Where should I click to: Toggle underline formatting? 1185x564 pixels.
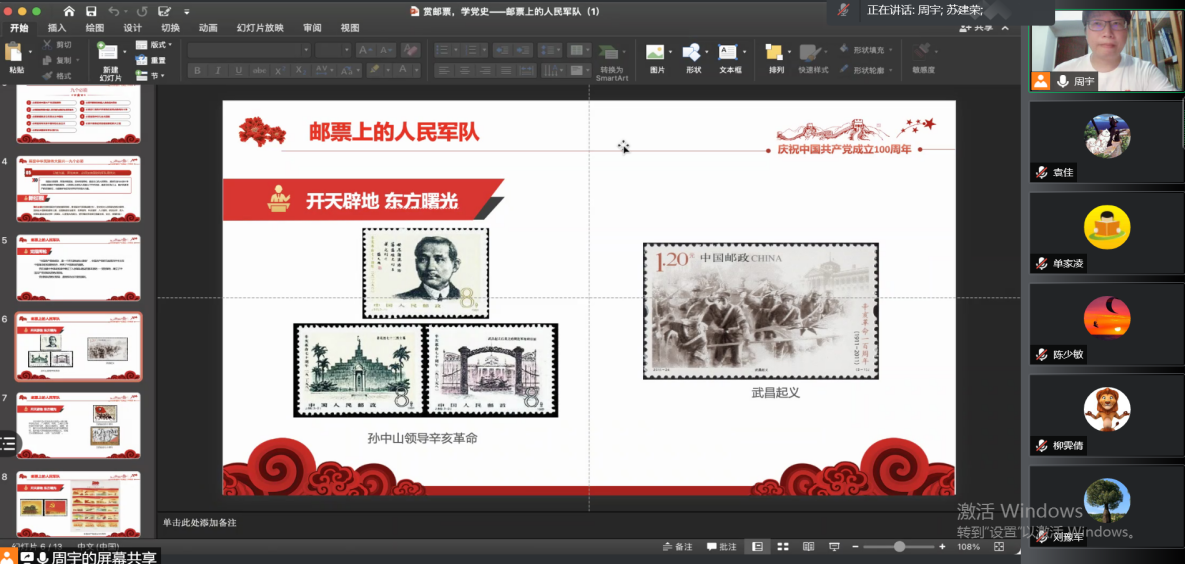[239, 70]
